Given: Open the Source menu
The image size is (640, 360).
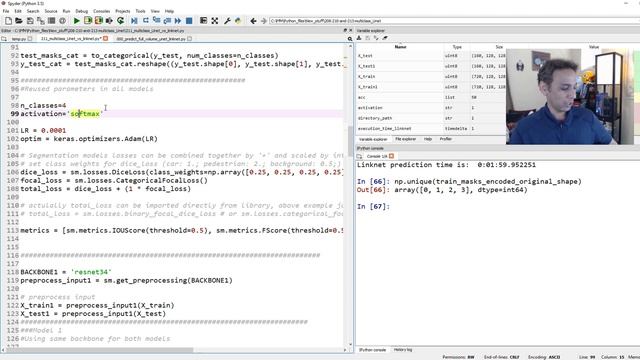Looking at the screenshot, I should pyautogui.click(x=51, y=11).
